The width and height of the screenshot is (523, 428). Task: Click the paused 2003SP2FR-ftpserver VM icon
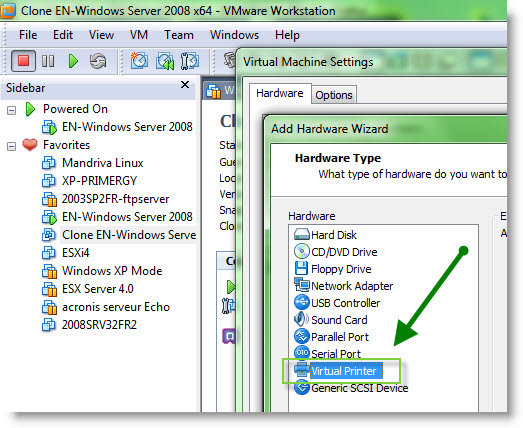click(x=49, y=199)
